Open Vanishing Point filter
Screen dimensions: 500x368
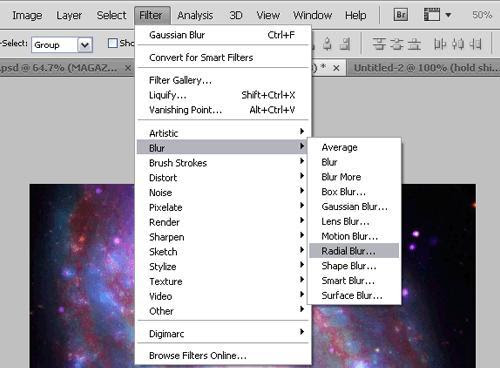(x=223, y=110)
